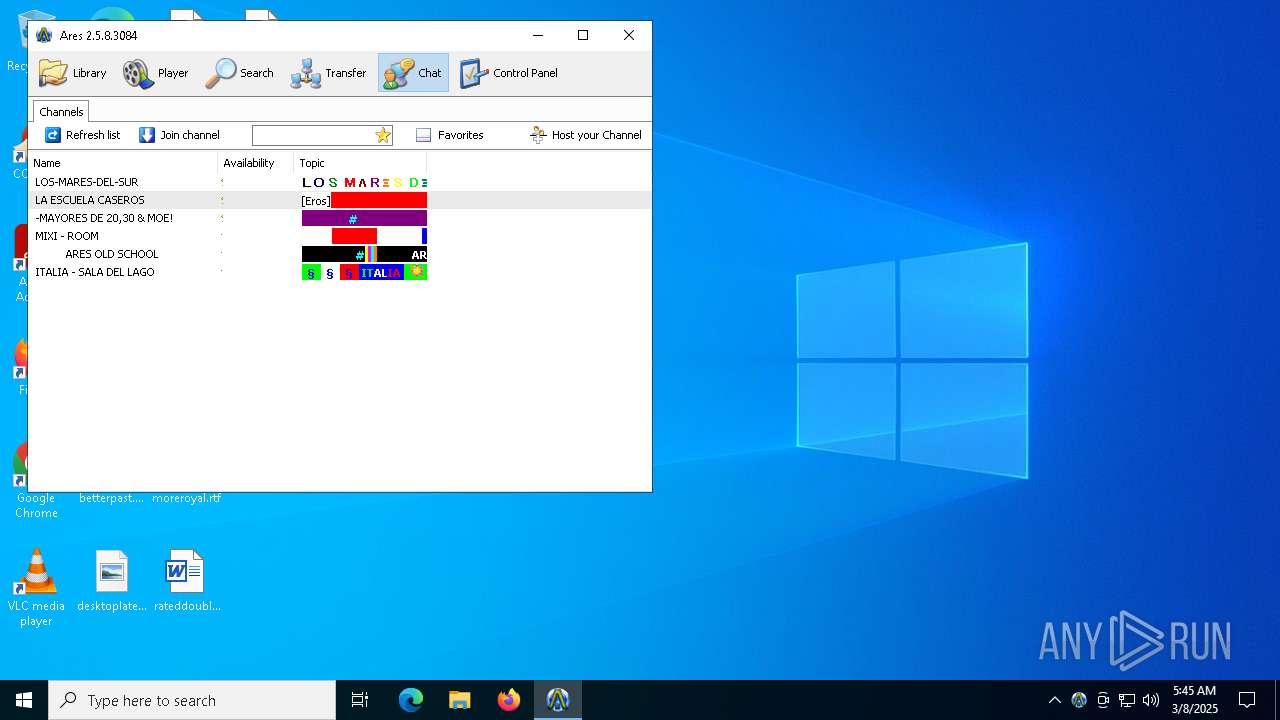Open desktoplate image file on desktop
Viewport: 1280px width, 720px height.
tap(112, 581)
